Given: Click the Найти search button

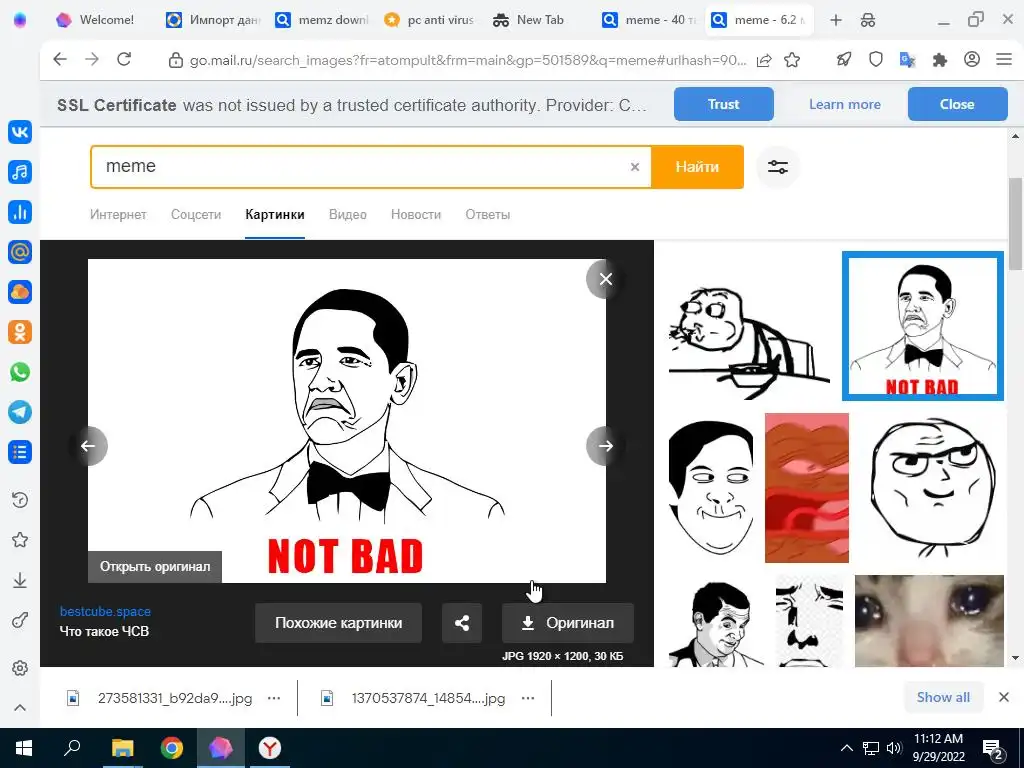Looking at the screenshot, I should click(697, 167).
